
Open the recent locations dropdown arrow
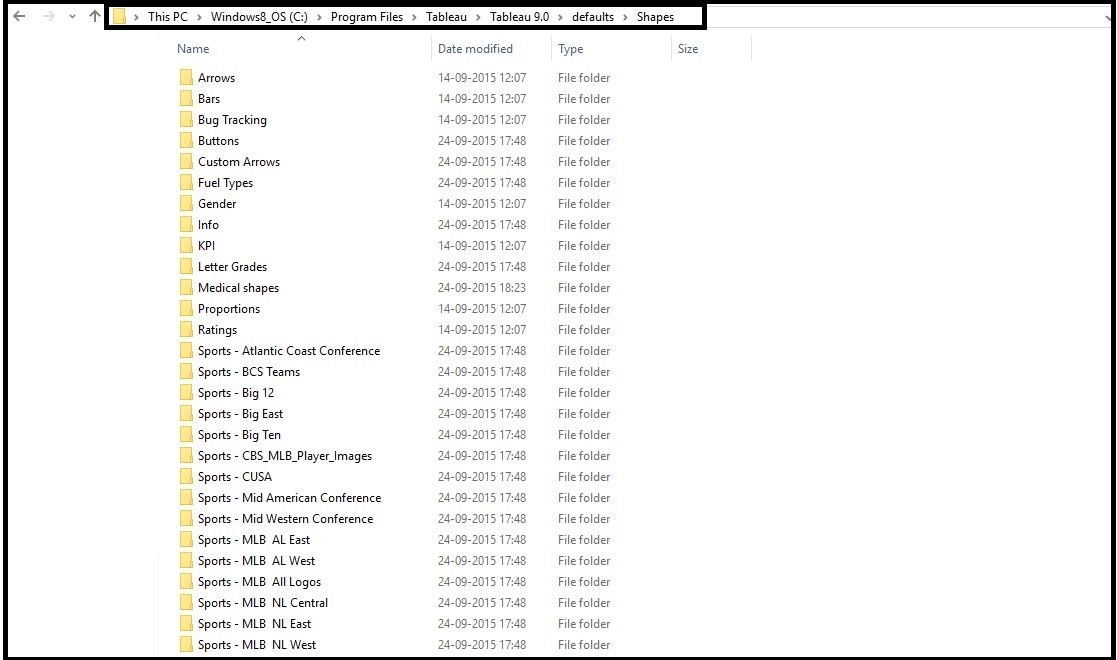coord(72,16)
